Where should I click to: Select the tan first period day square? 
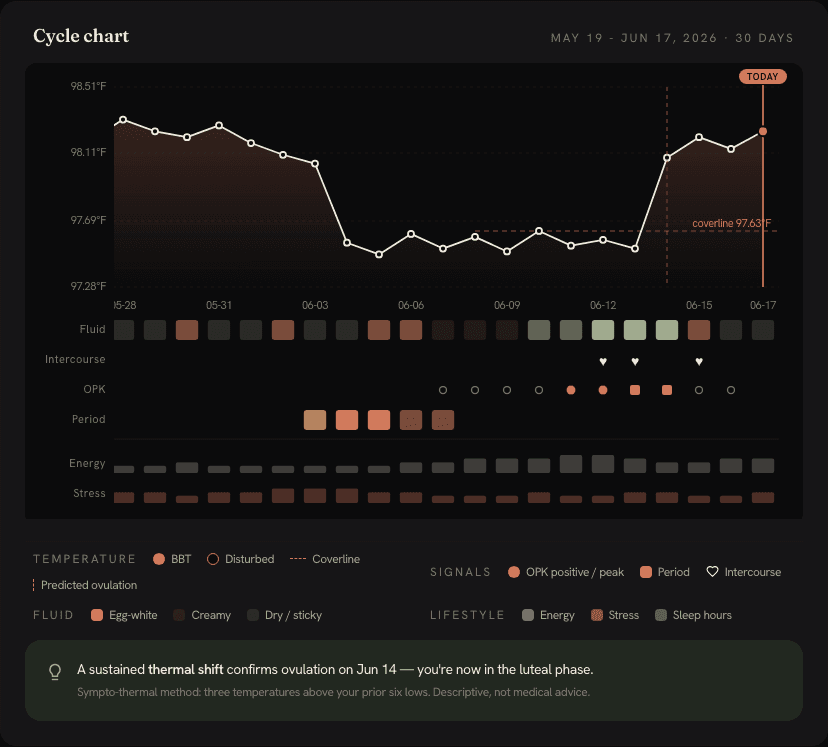(x=315, y=420)
